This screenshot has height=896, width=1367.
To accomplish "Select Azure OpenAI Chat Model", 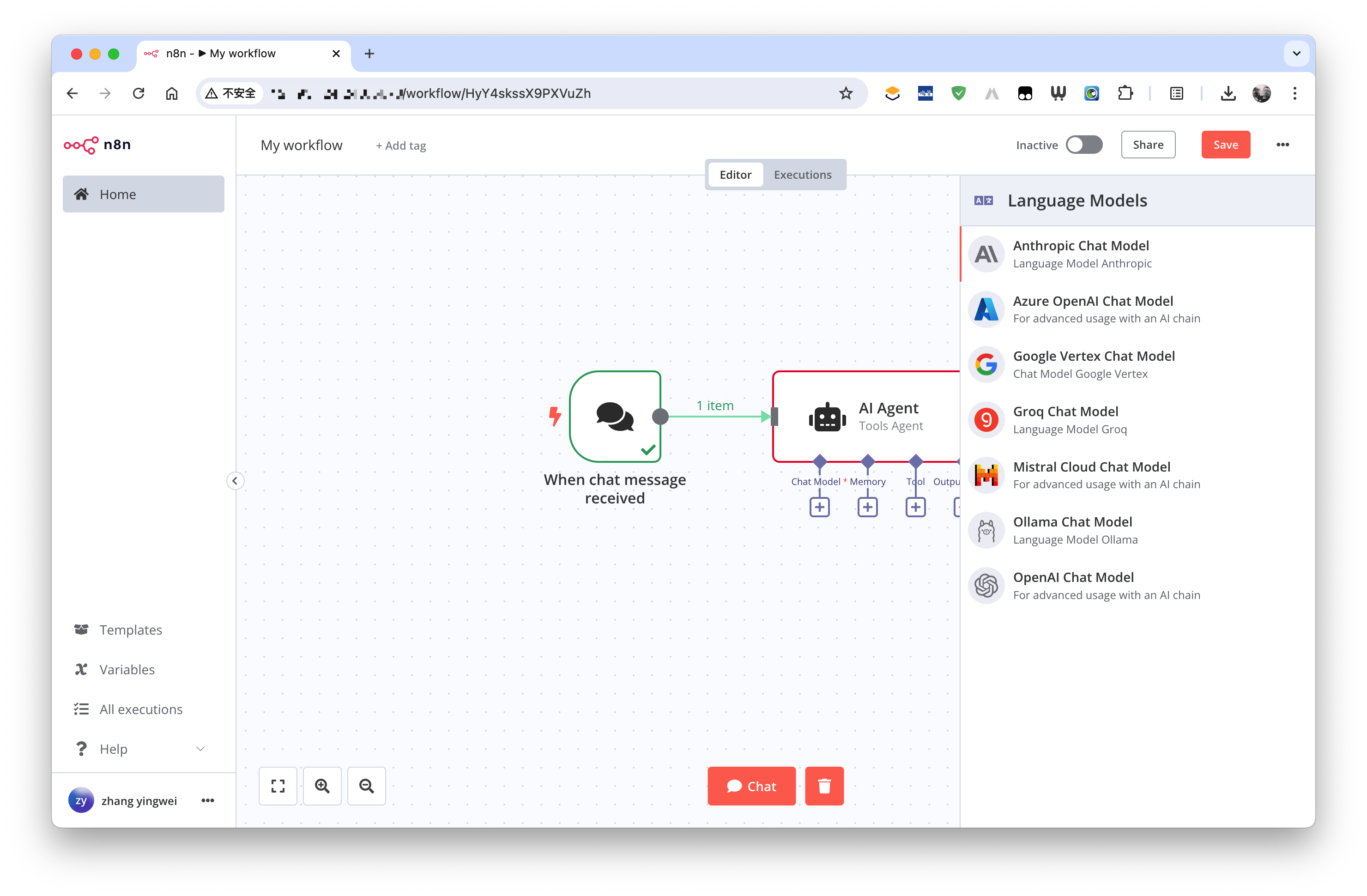I will point(1137,309).
